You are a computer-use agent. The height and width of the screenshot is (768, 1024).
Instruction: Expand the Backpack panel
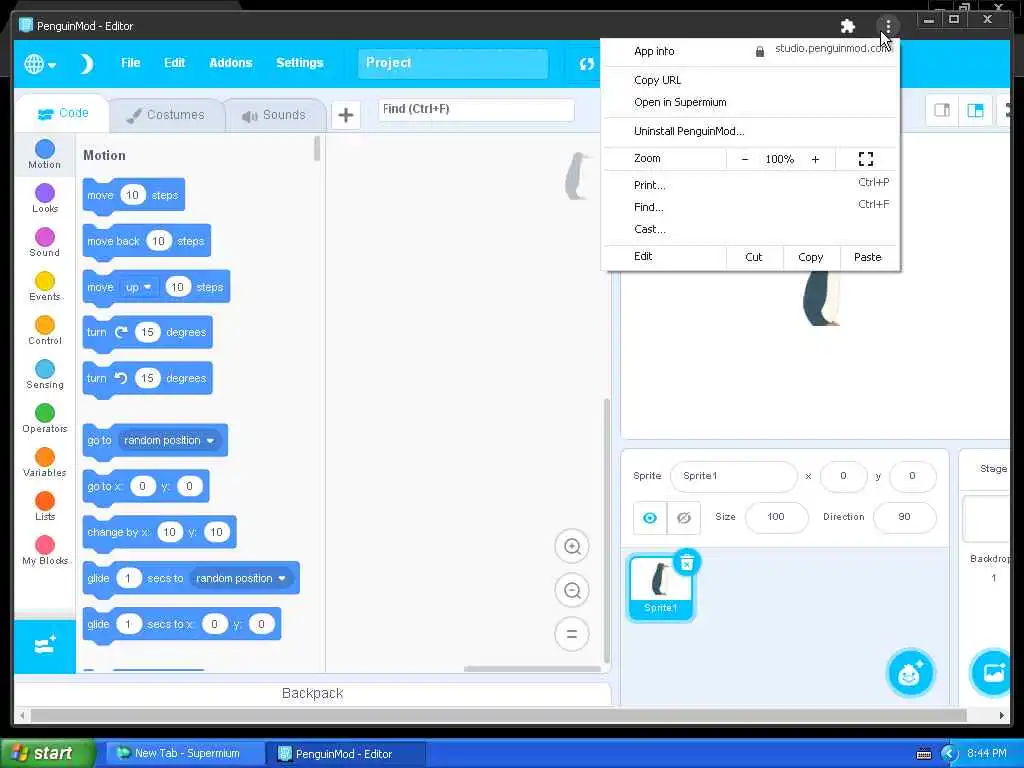[x=312, y=694]
